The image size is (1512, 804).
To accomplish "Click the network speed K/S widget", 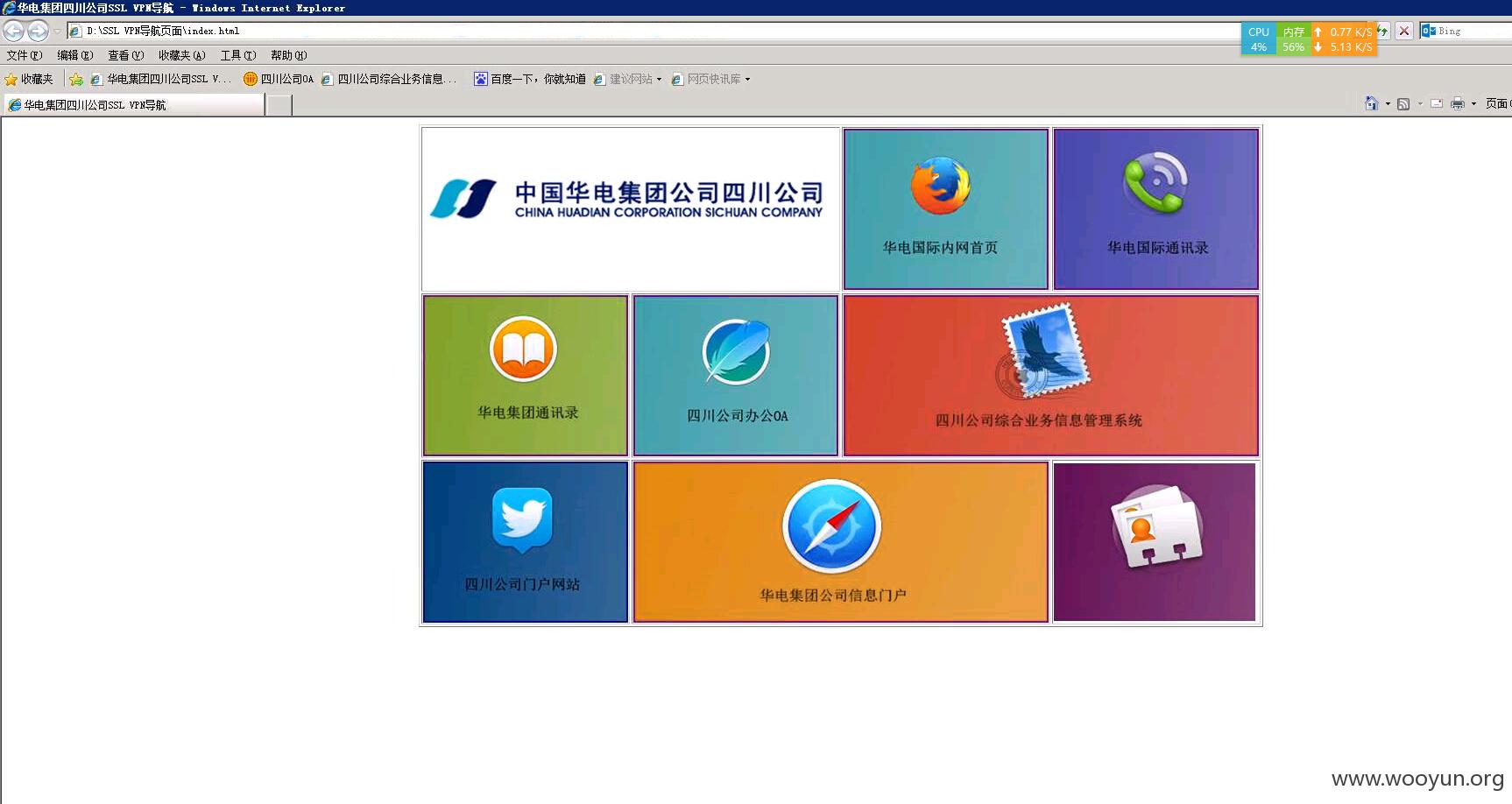I will tap(1344, 39).
